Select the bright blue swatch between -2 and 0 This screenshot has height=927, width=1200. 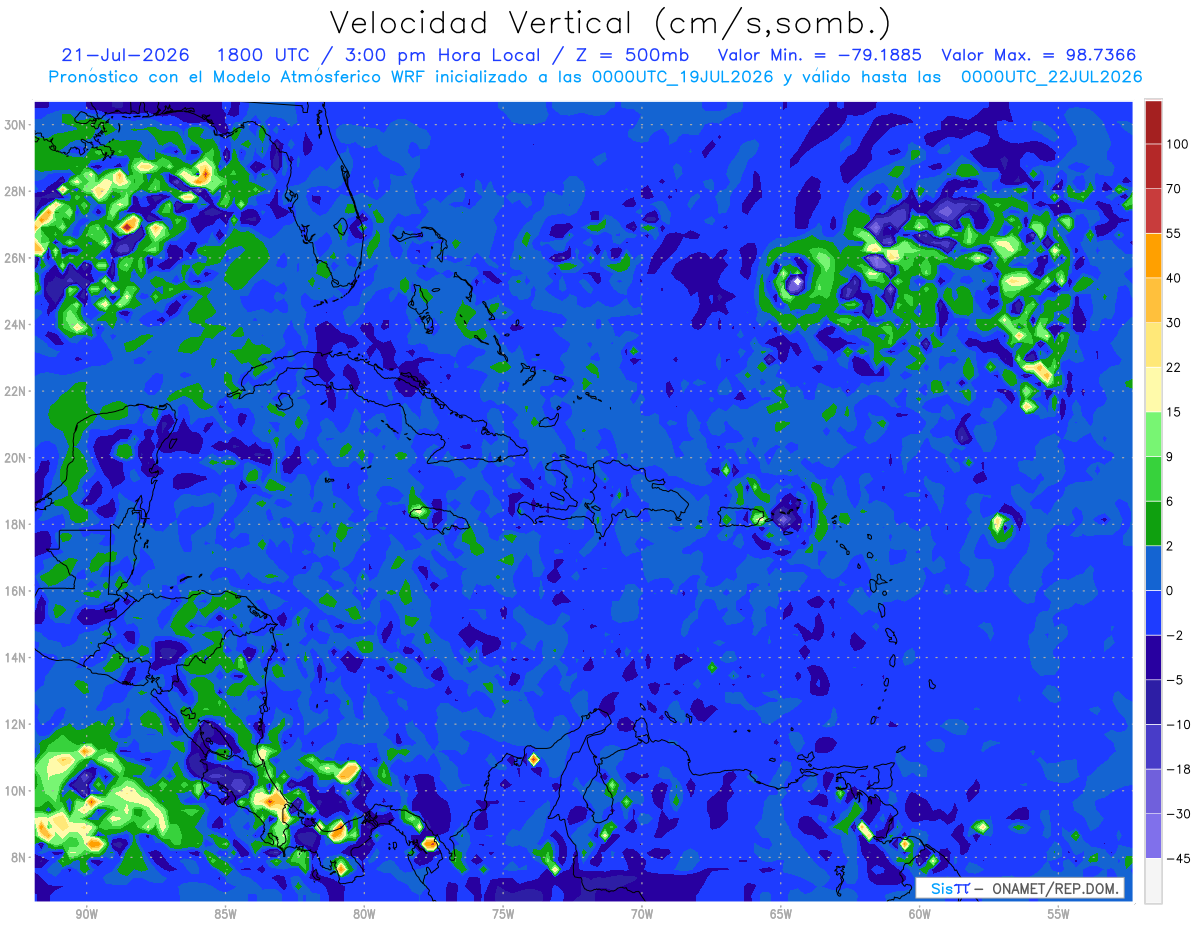click(1153, 612)
